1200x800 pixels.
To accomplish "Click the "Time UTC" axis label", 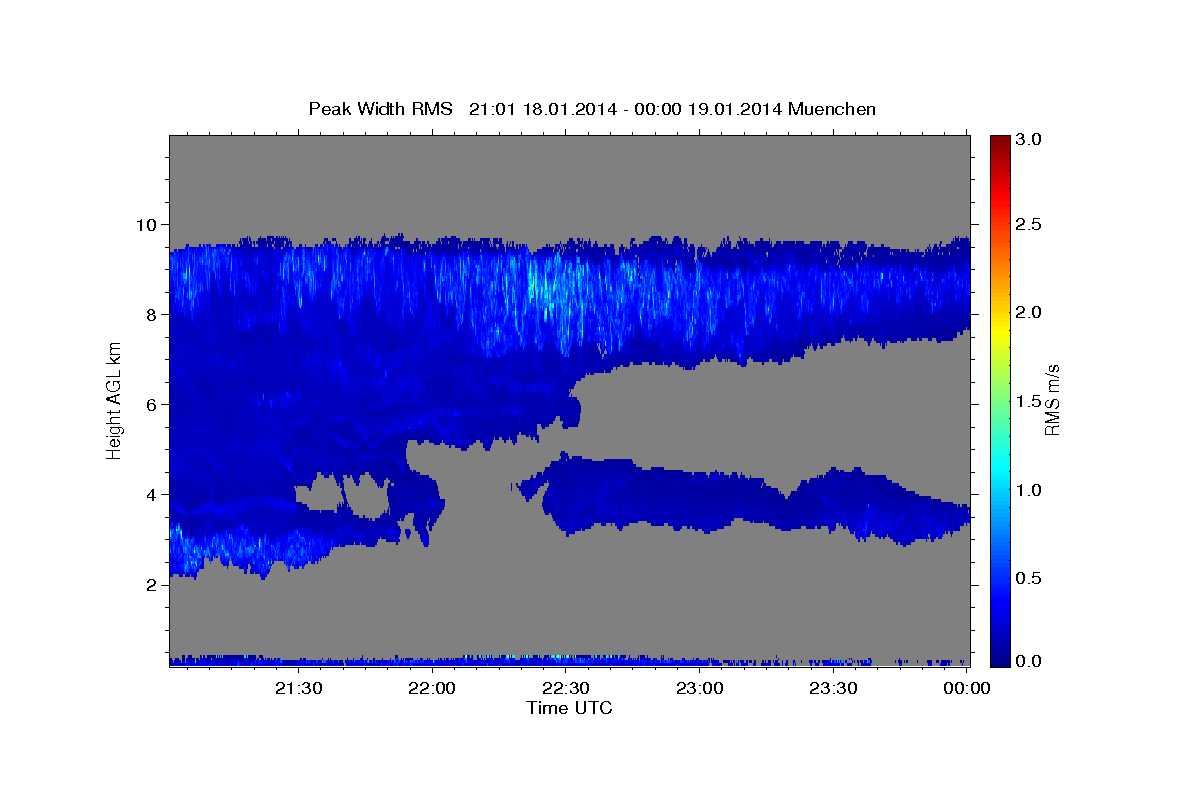I will coord(569,708).
